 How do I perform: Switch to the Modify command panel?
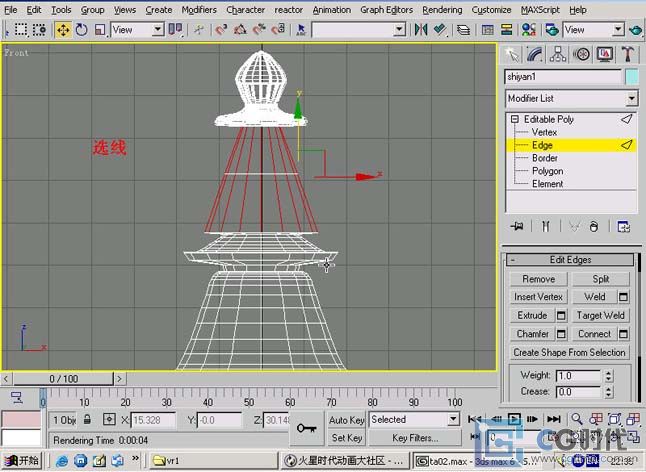pos(535,54)
